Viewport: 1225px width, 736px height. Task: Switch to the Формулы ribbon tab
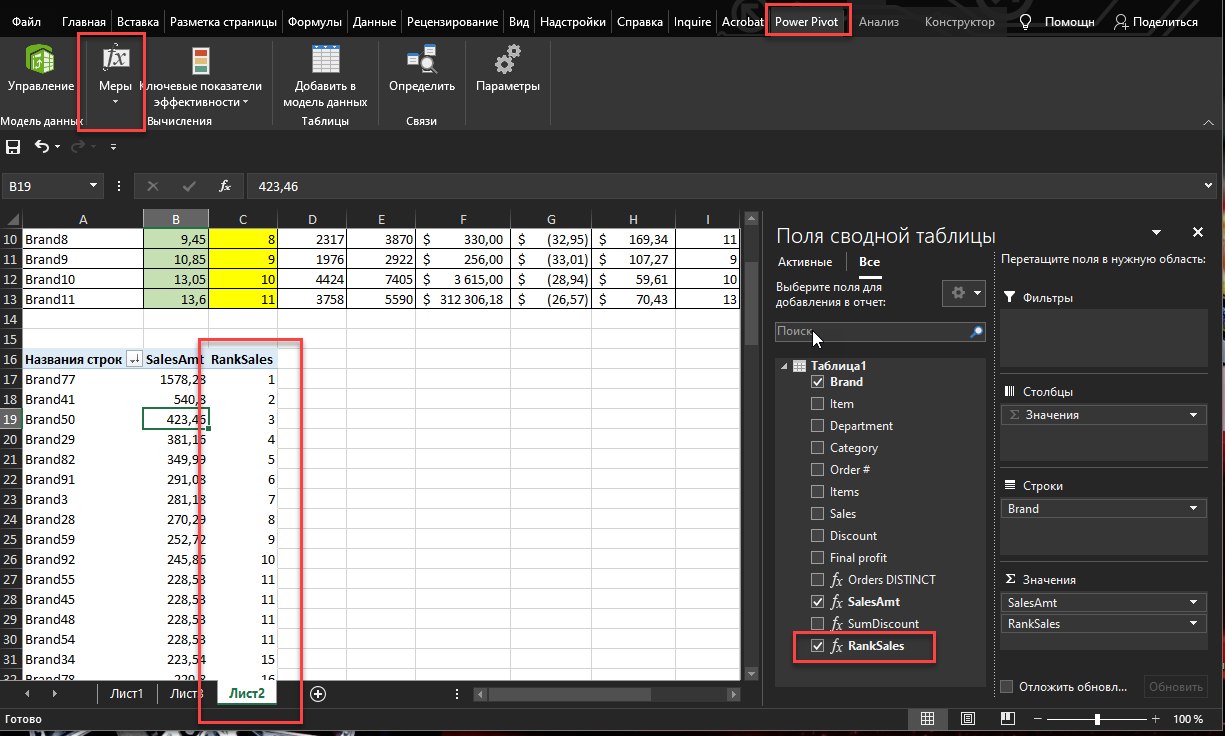[314, 21]
